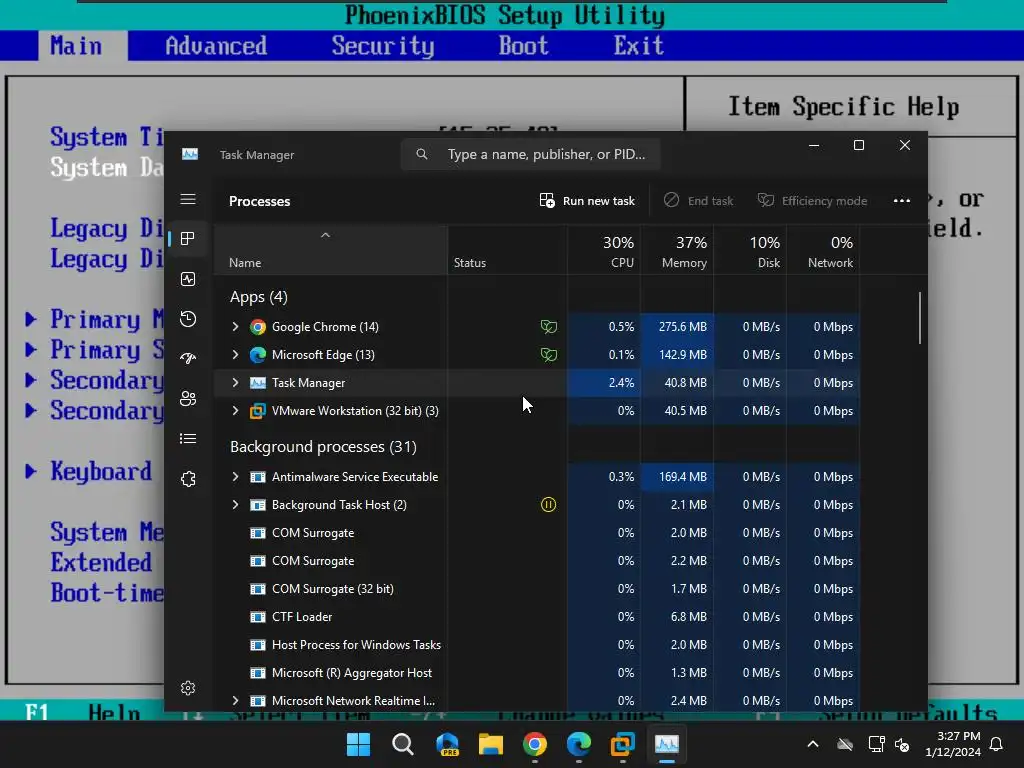This screenshot has width=1024, height=768.
Task: Click efficiency leaf icon on Google Chrome row
Action: coord(549,327)
